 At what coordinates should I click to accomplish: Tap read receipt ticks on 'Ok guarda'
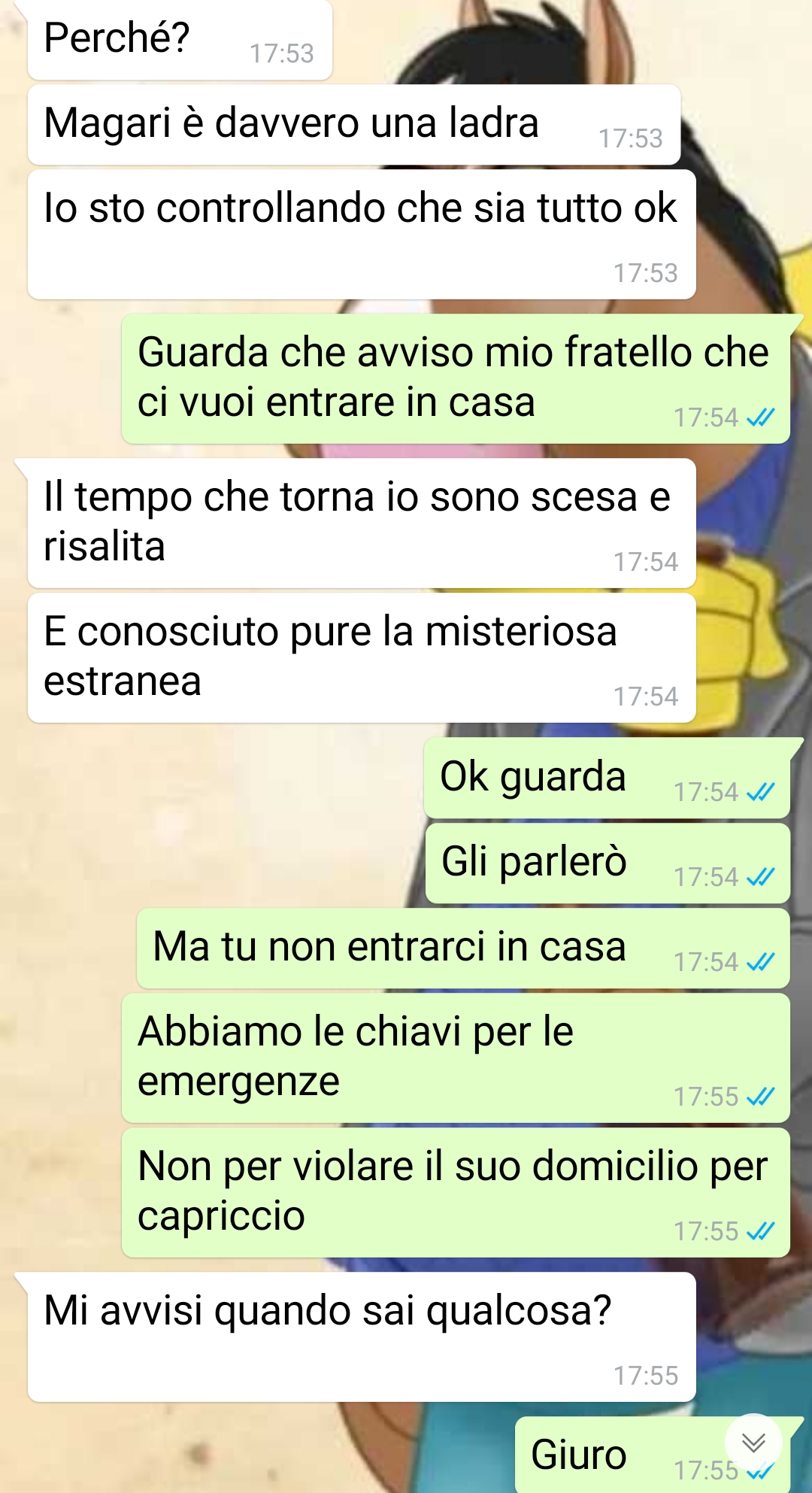pyautogui.click(x=760, y=792)
